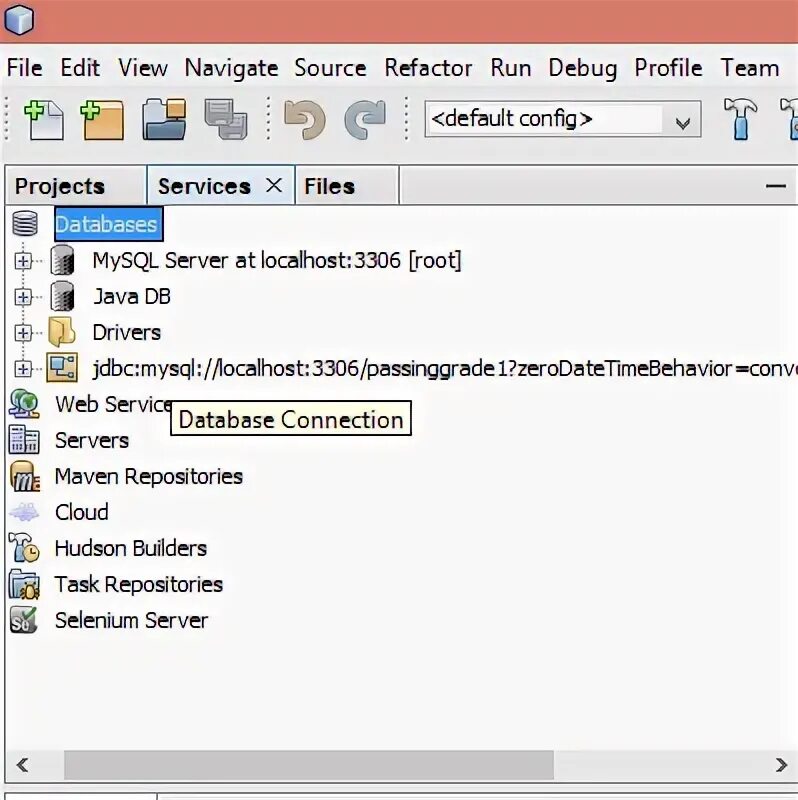Click the horizontal scrollbar thumb
This screenshot has width=798, height=800.
(309, 765)
